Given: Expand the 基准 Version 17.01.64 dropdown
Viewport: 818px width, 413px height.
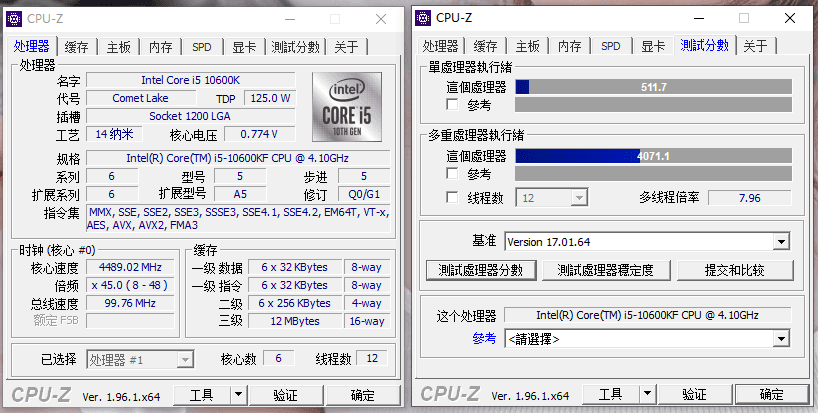Looking at the screenshot, I should click(646, 242).
